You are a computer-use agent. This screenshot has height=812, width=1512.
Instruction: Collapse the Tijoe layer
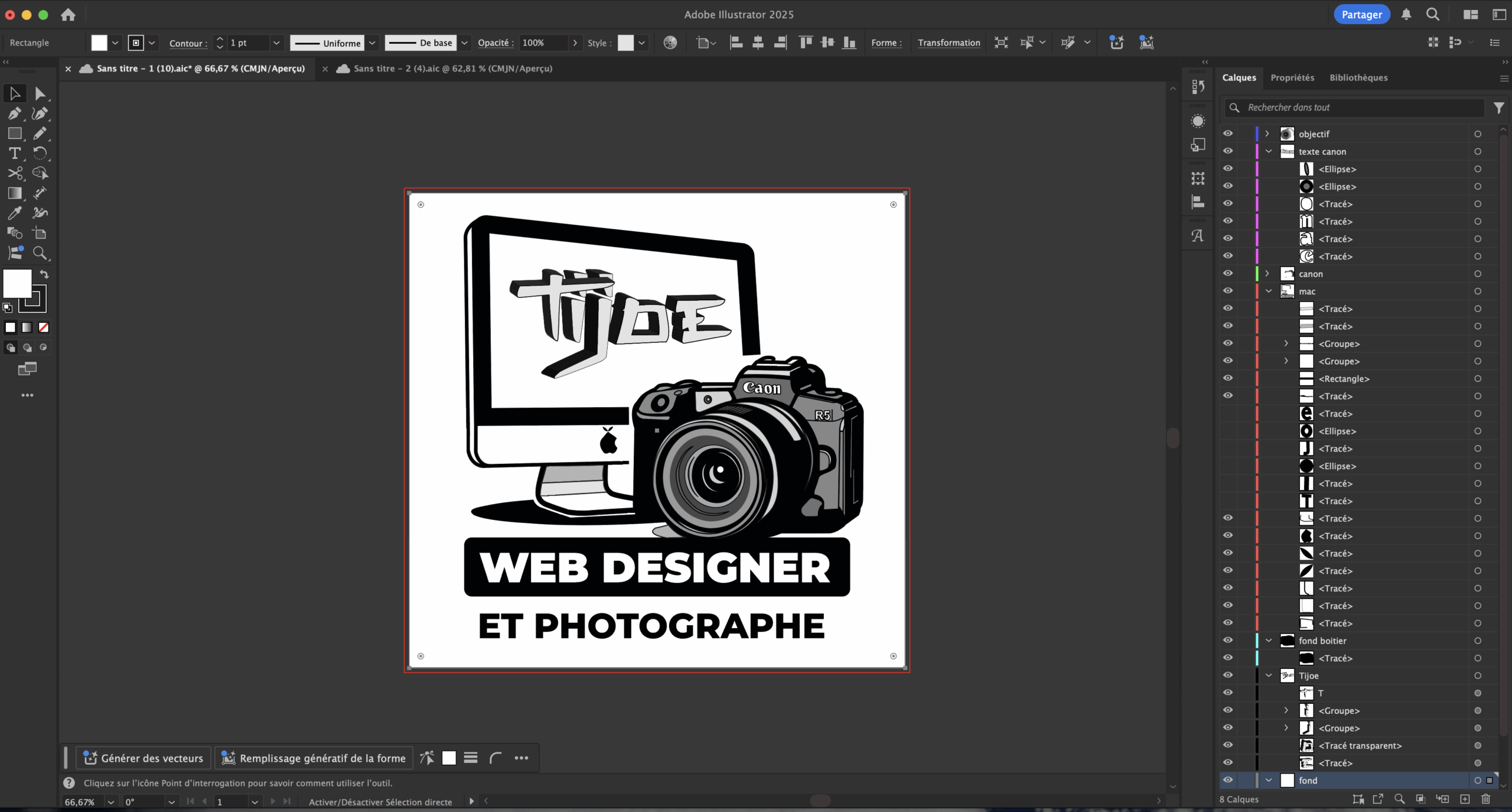(x=1269, y=675)
